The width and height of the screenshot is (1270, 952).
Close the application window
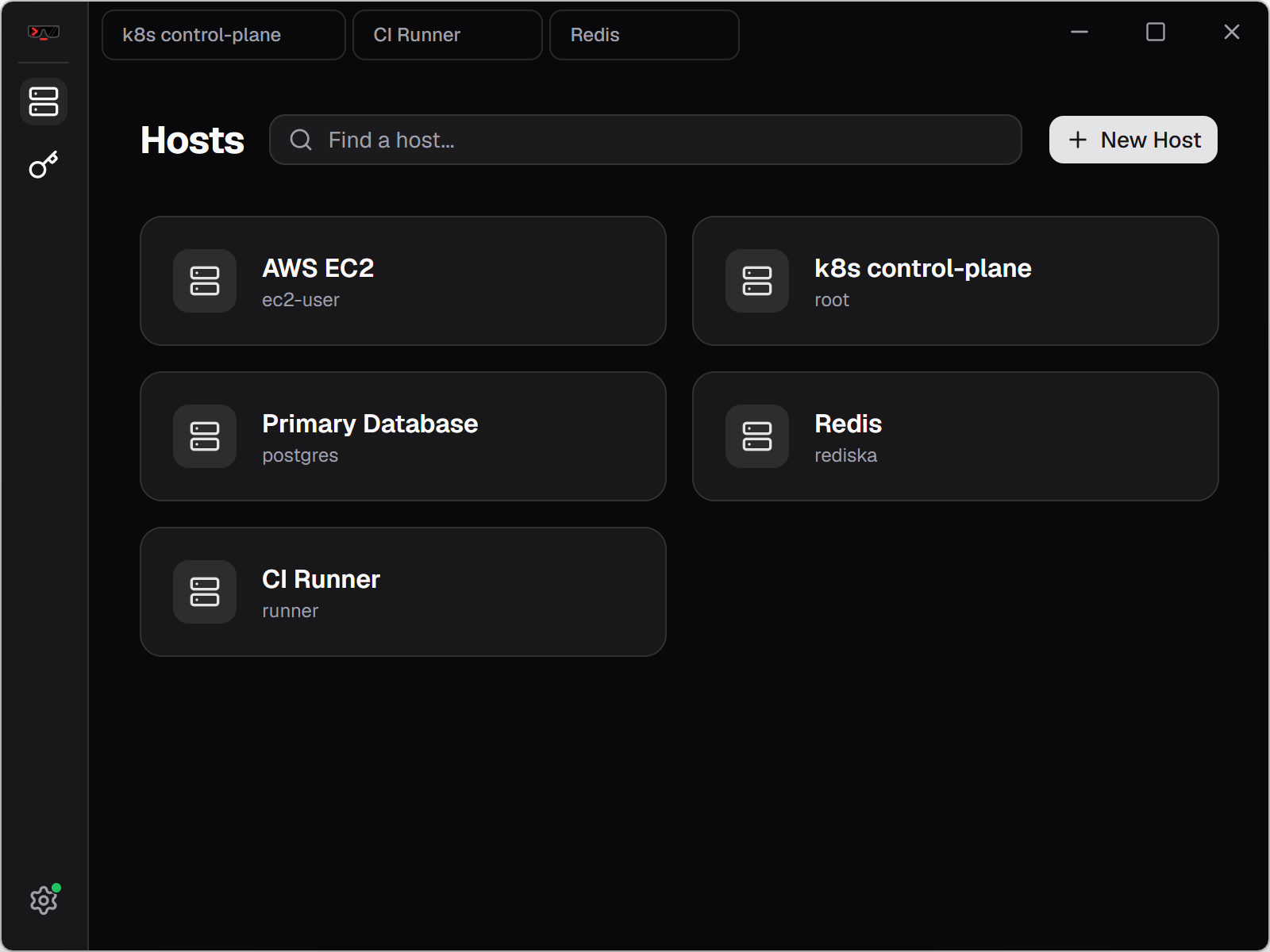[x=1232, y=32]
